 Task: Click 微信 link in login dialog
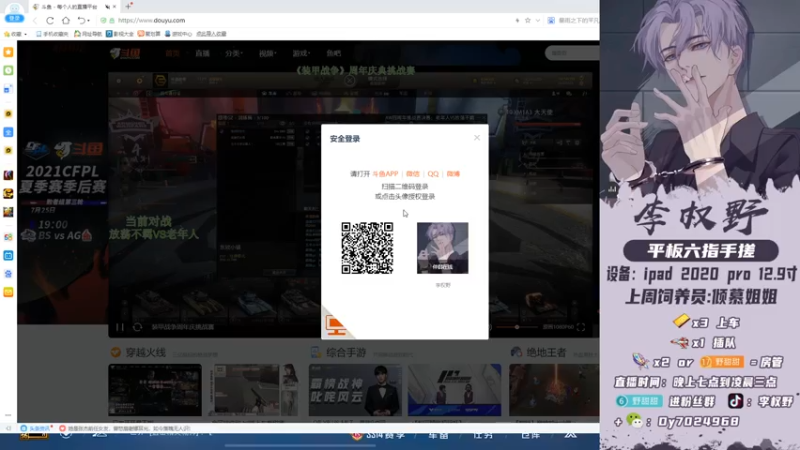coord(413,174)
